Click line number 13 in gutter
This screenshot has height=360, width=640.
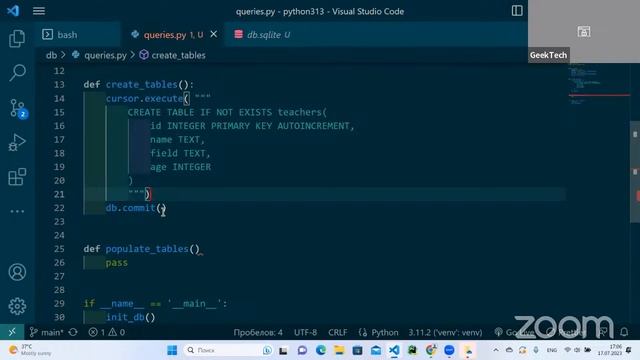click(59, 84)
